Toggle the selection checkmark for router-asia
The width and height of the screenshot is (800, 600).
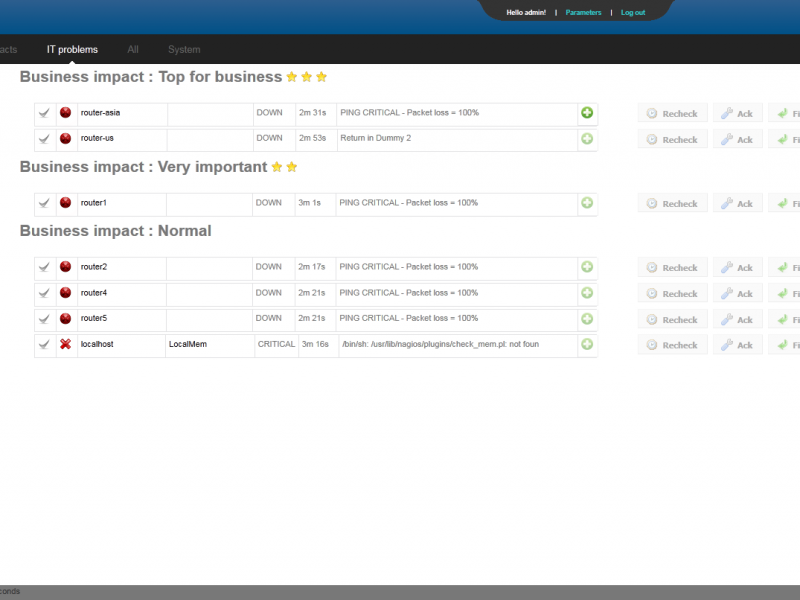coord(44,113)
